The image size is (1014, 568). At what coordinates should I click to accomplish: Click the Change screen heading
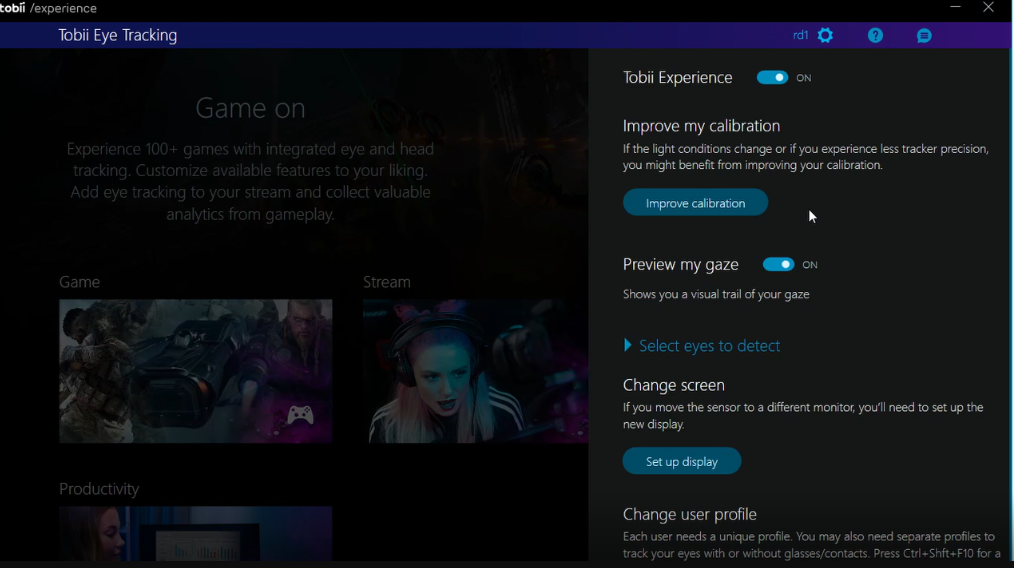673,385
